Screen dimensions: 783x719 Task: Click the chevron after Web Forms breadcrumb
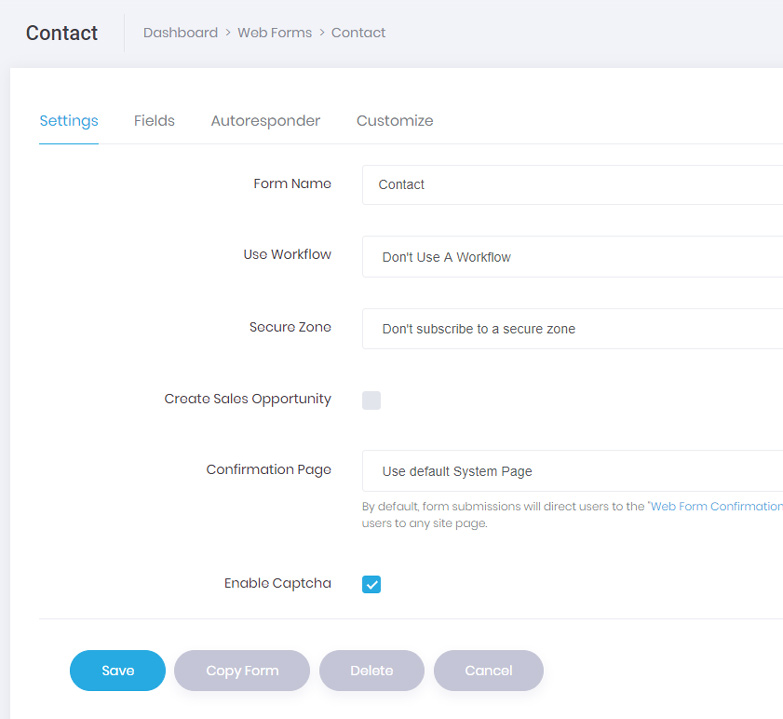click(322, 33)
